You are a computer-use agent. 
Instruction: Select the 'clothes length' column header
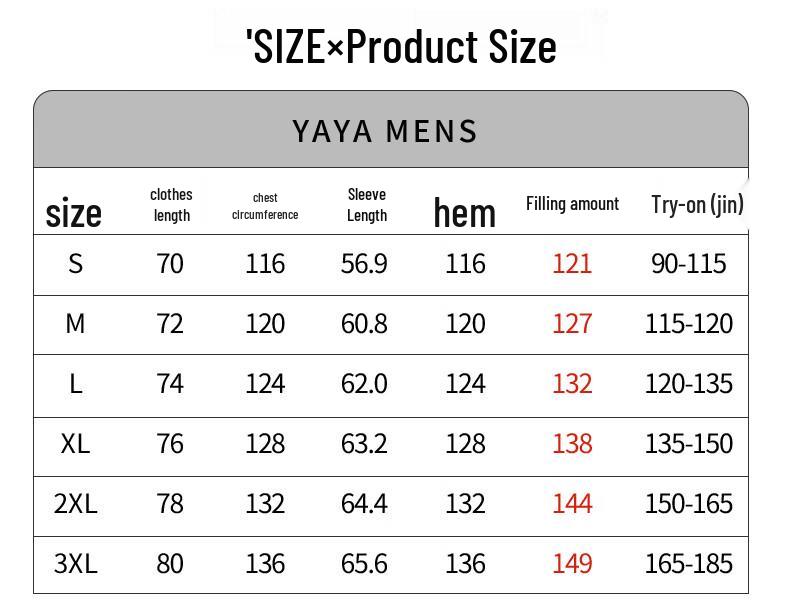pyautogui.click(x=171, y=204)
